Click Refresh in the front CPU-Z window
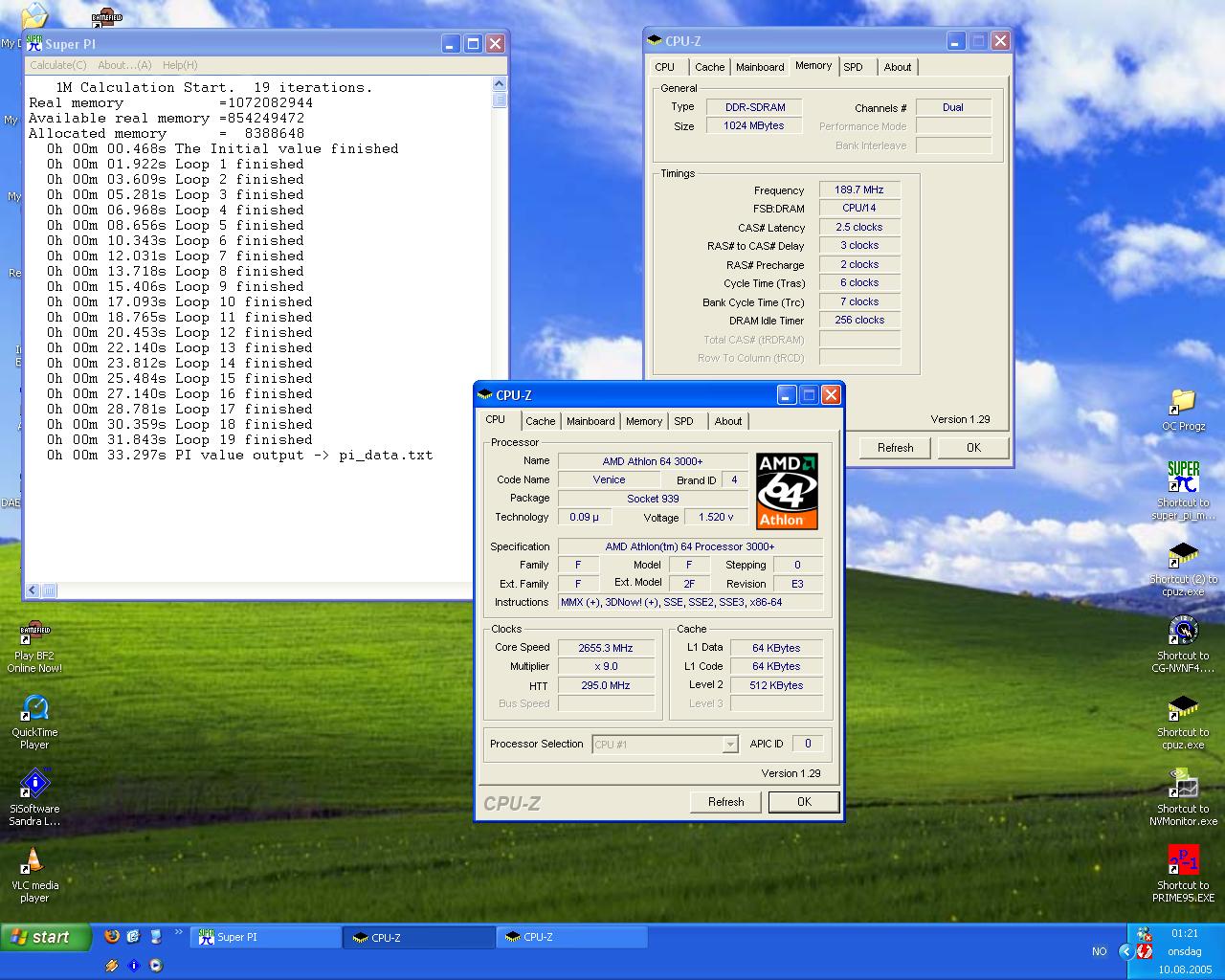 click(x=726, y=802)
